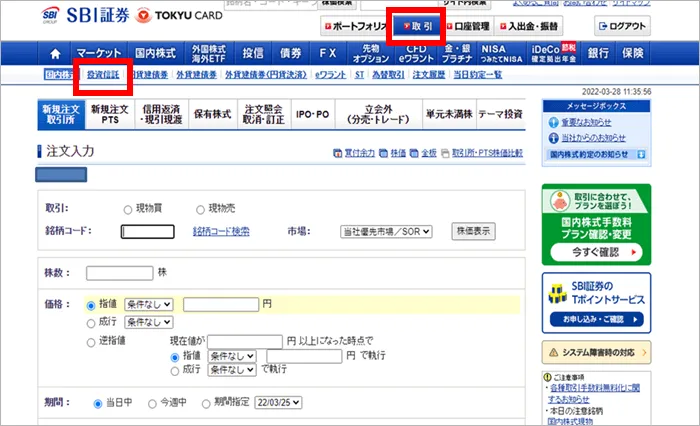
Task: Click the ログアウト button
Action: pyautogui.click(x=622, y=26)
